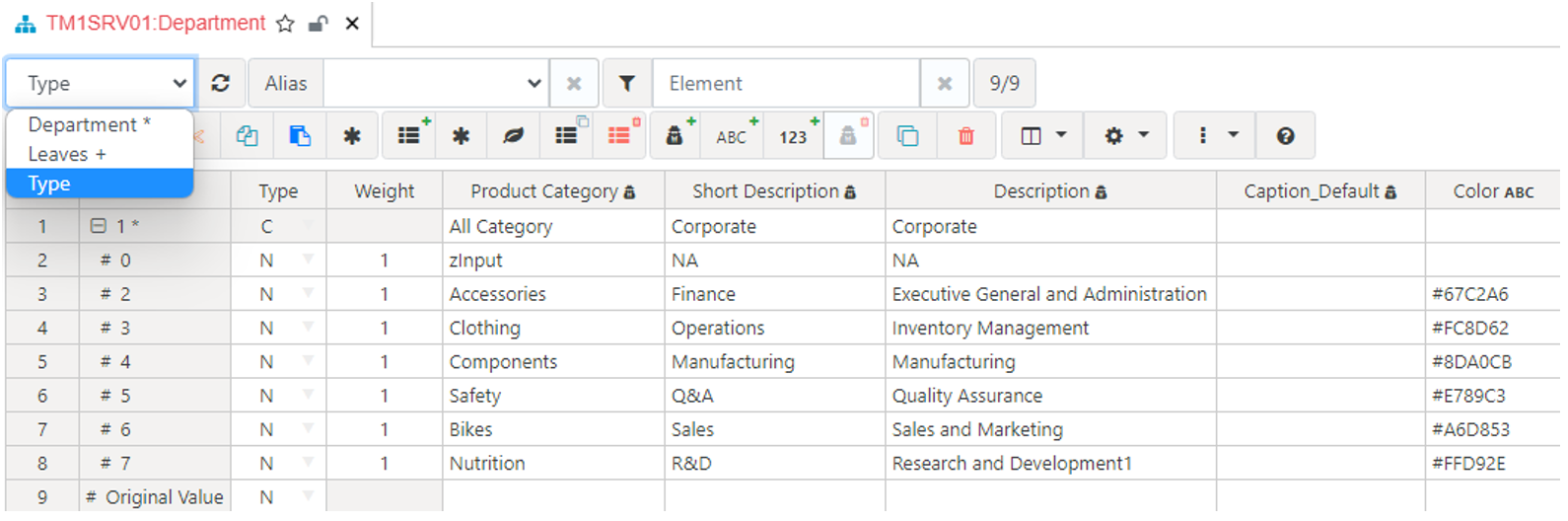Viewport: 1568px width, 521px height.
Task: Open the column layout dropdown
Action: [1043, 136]
